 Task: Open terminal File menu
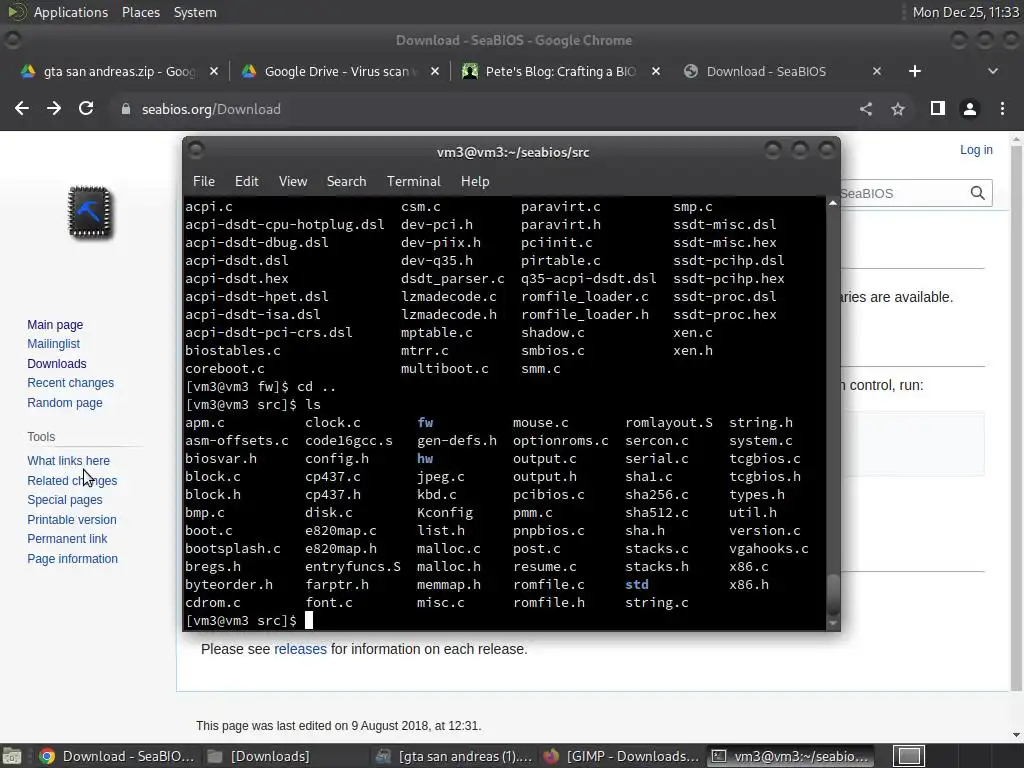(x=204, y=182)
